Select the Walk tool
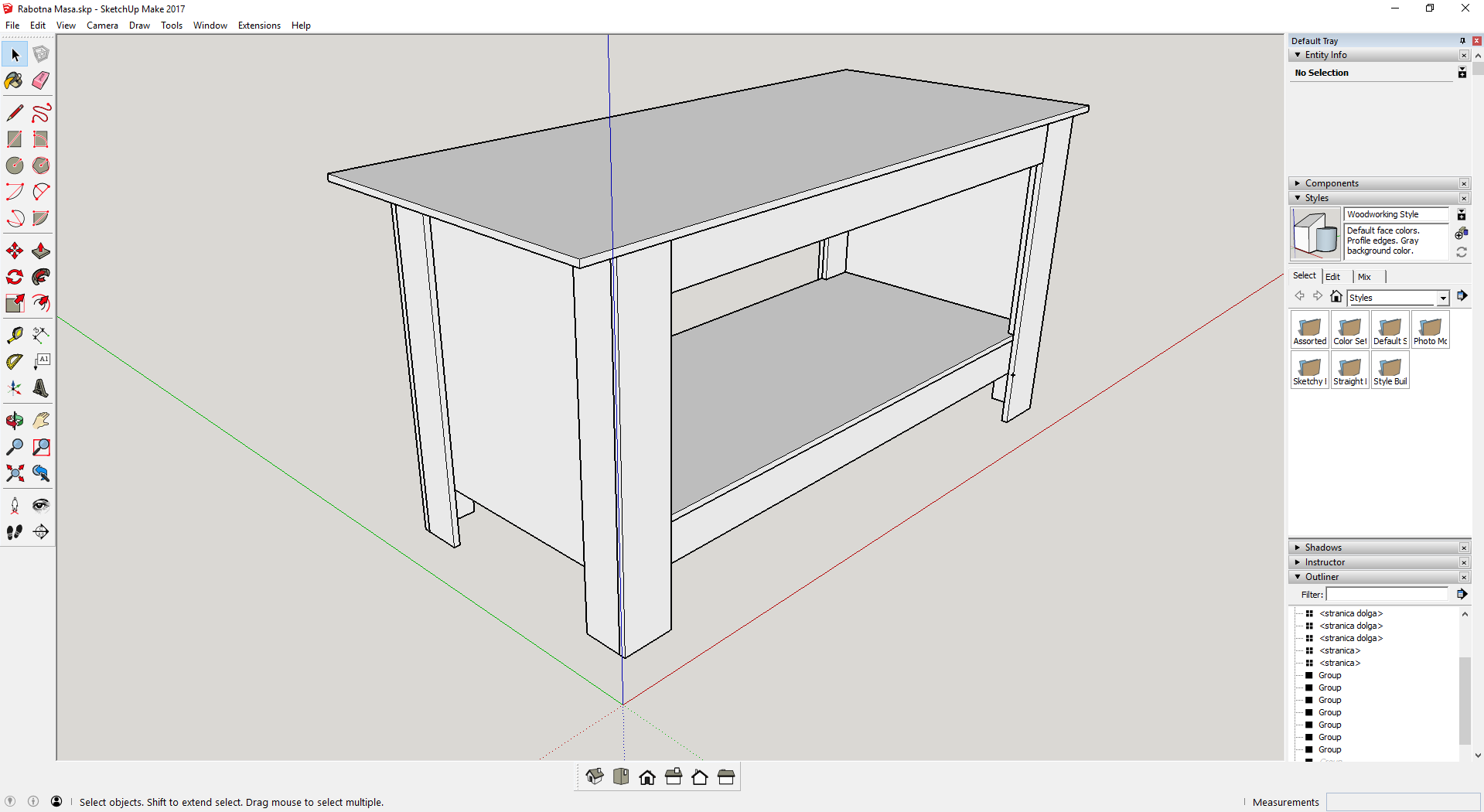Image resolution: width=1484 pixels, height=812 pixels. coord(14,531)
